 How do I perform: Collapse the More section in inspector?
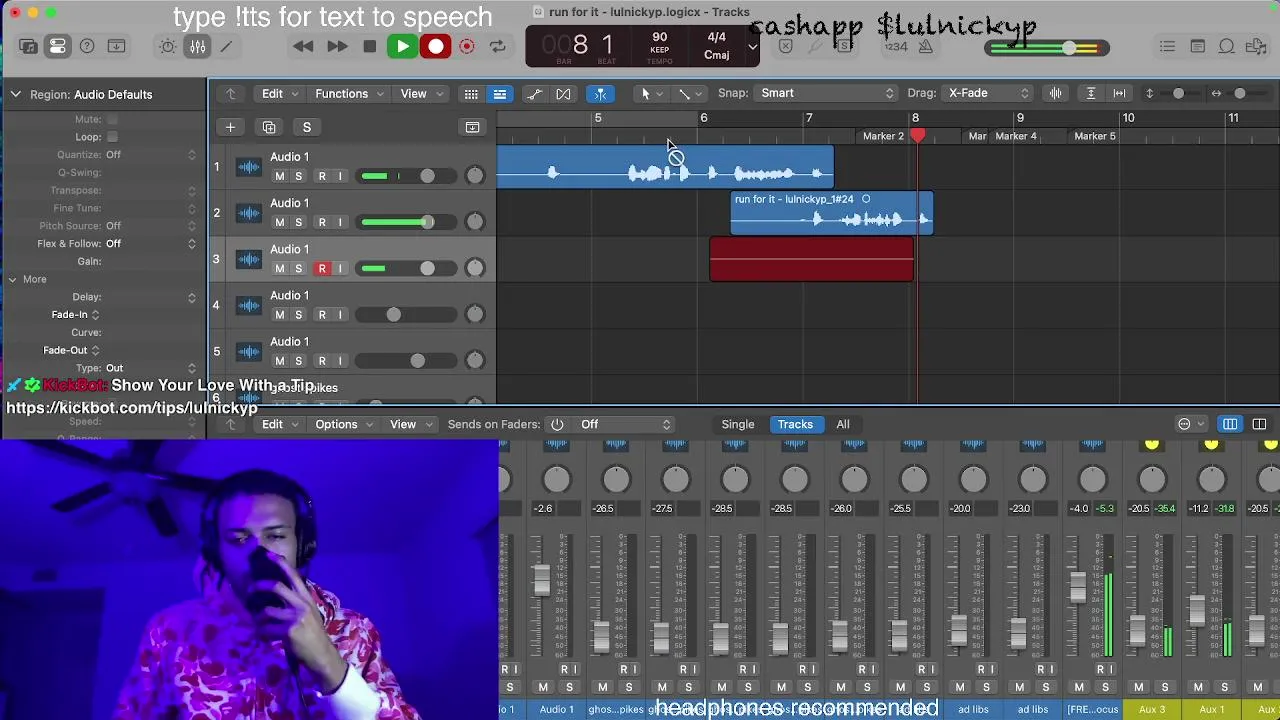click(12, 279)
